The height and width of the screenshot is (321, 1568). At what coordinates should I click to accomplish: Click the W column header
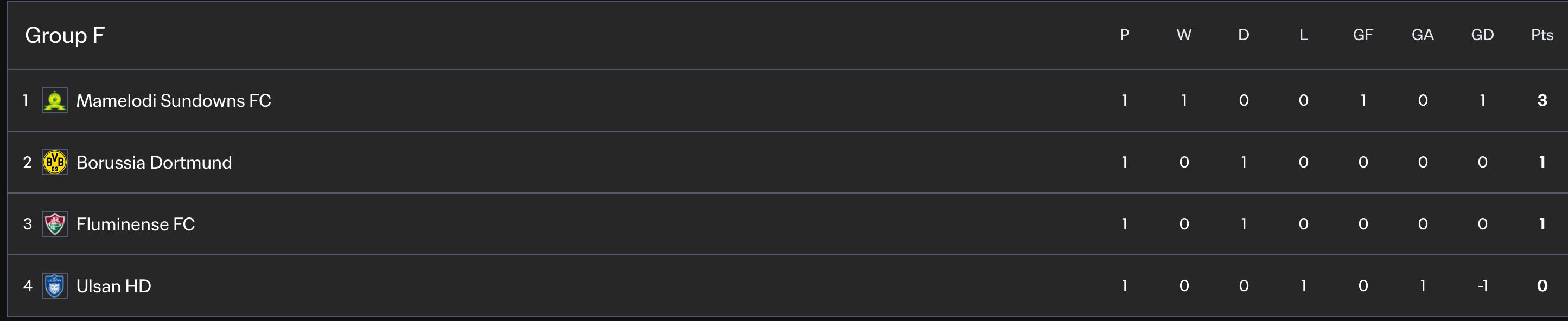[x=1184, y=35]
